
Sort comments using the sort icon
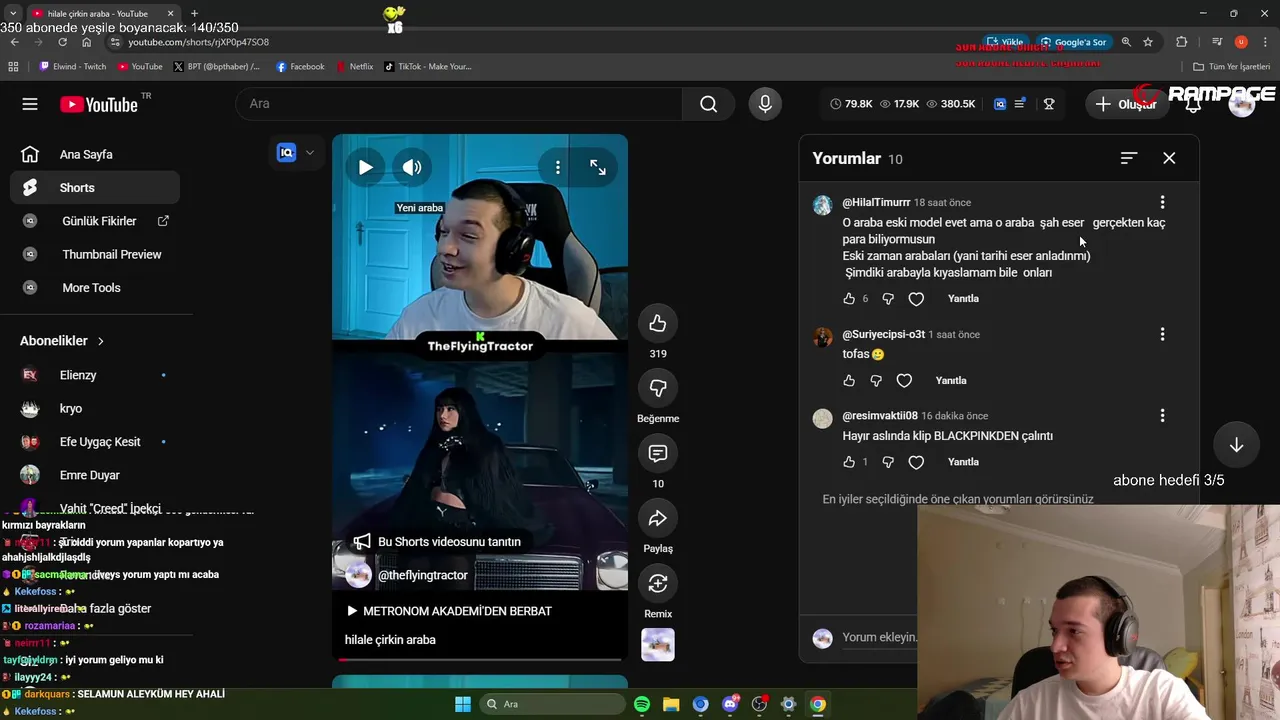[x=1129, y=158]
